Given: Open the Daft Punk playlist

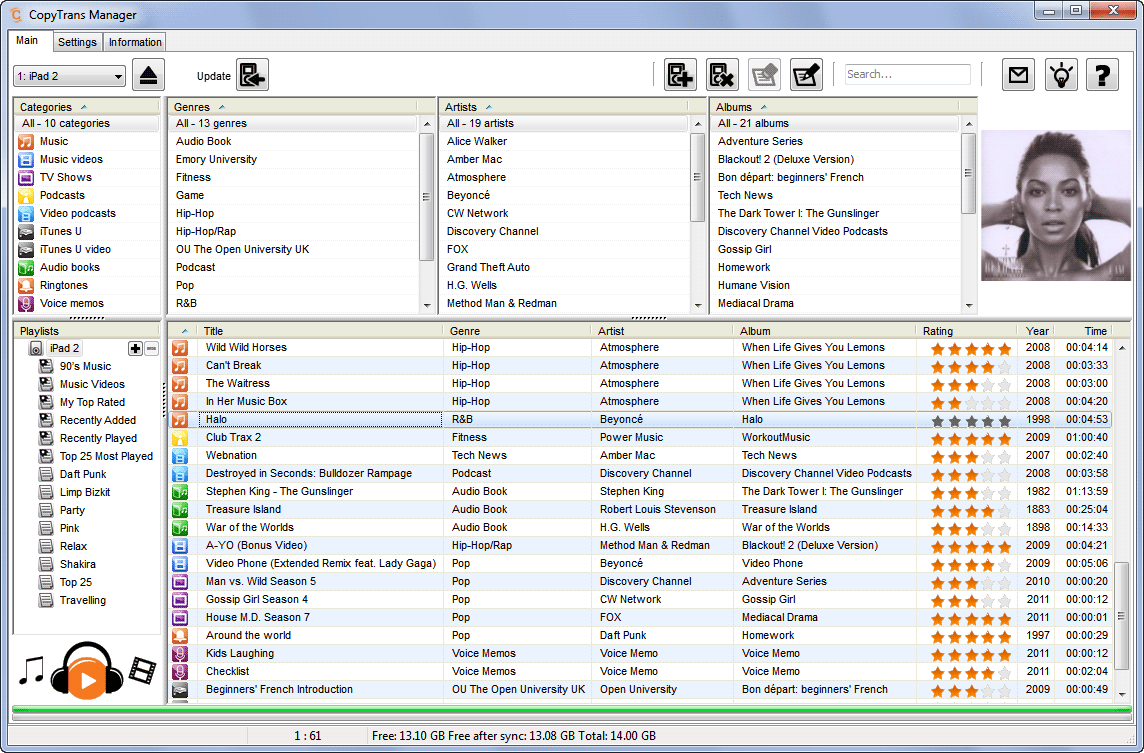Looking at the screenshot, I should click(82, 474).
